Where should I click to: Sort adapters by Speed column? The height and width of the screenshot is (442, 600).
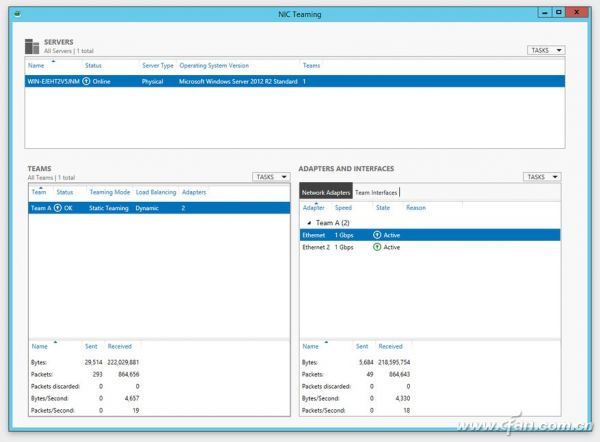pos(343,208)
